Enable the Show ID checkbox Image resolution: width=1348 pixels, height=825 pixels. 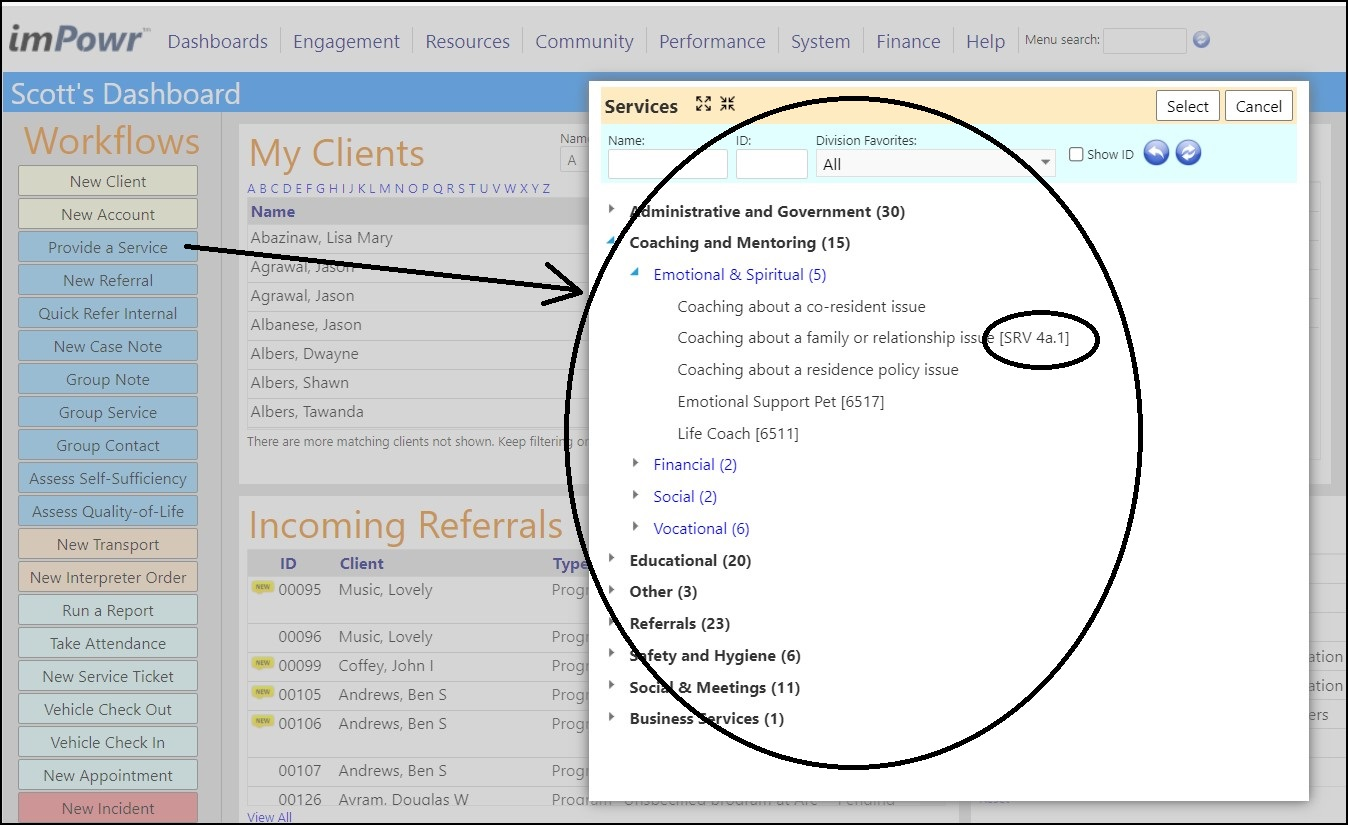(1076, 154)
